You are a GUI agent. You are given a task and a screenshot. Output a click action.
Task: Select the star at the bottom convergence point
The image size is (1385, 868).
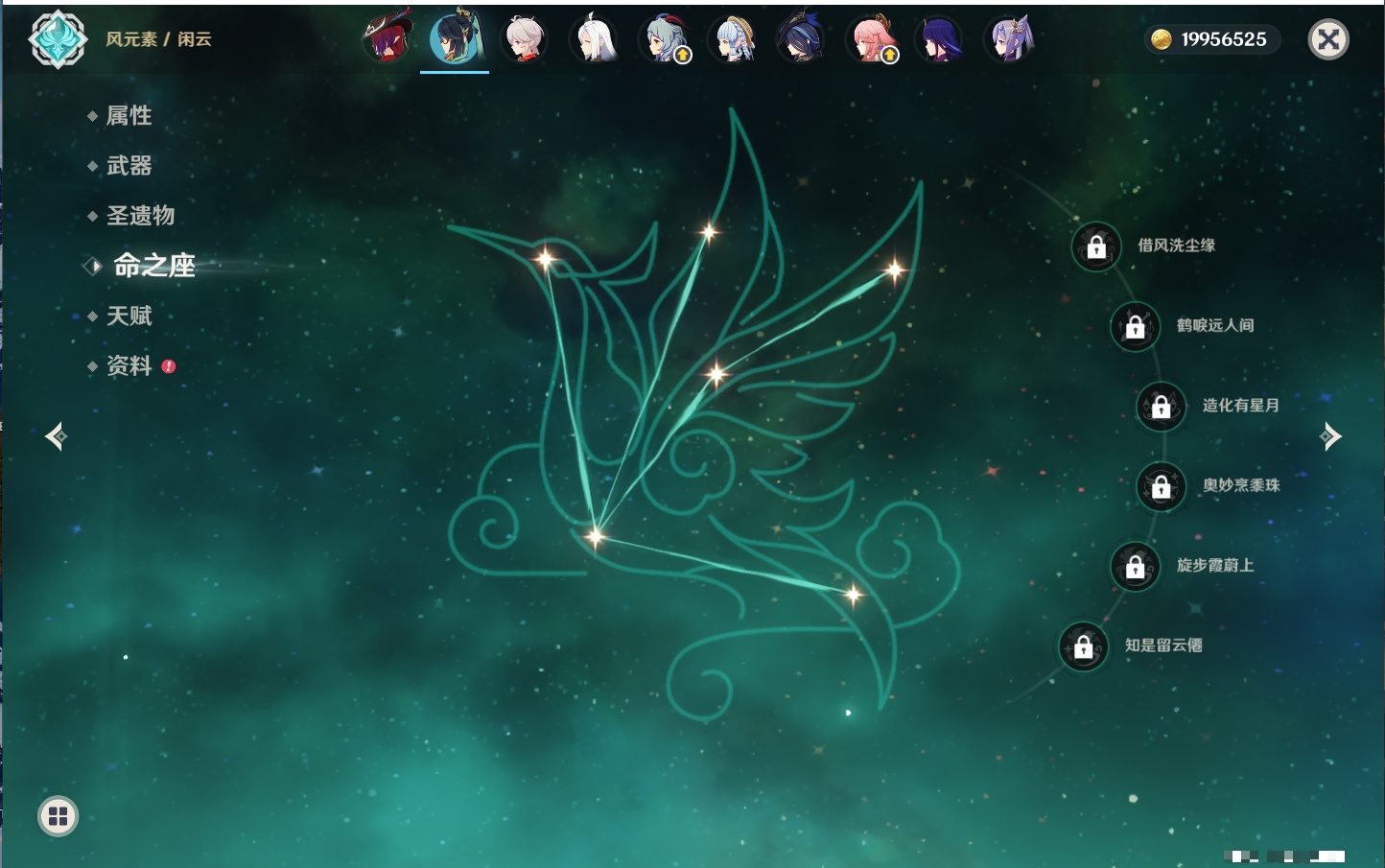pyautogui.click(x=595, y=536)
